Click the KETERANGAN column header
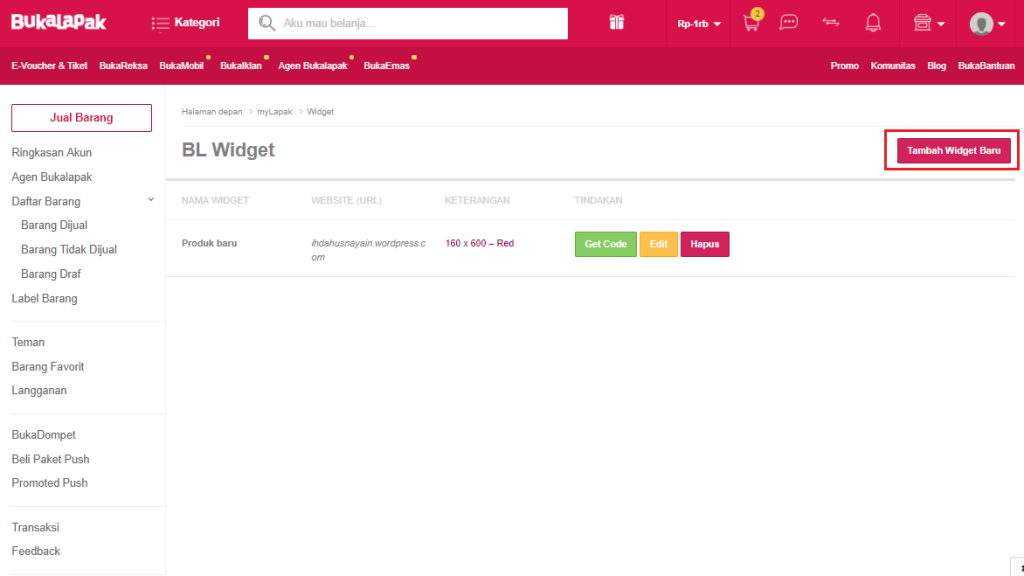This screenshot has width=1024, height=576. [x=477, y=200]
